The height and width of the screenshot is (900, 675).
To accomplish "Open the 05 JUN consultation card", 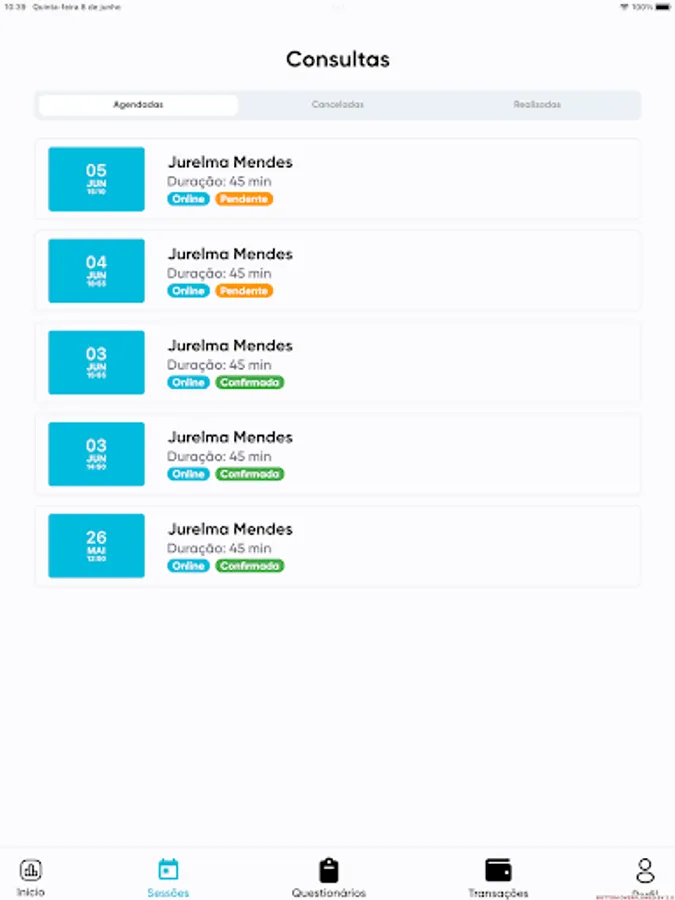I will (x=338, y=179).
